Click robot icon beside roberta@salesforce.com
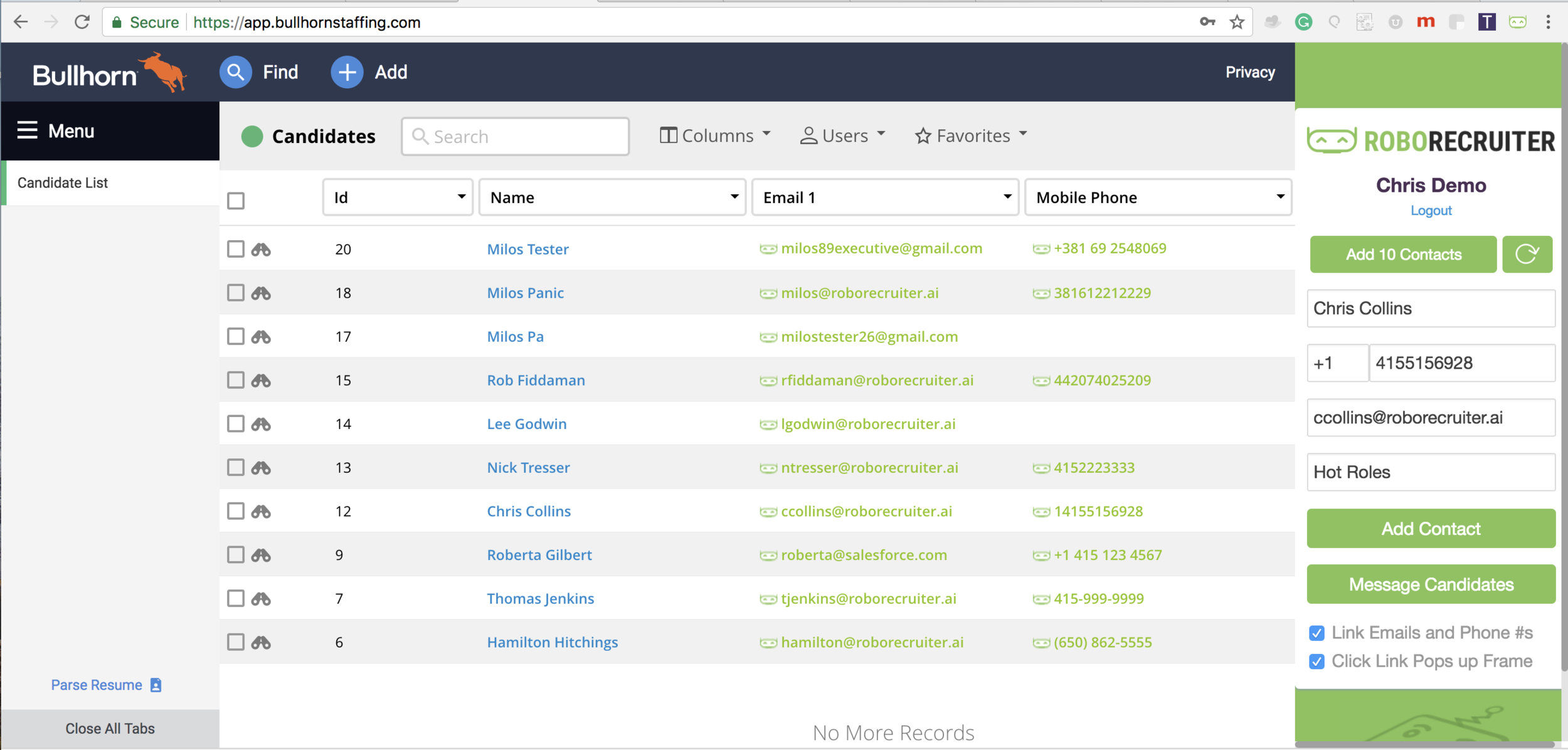Image resolution: width=1568 pixels, height=750 pixels. coord(768,556)
